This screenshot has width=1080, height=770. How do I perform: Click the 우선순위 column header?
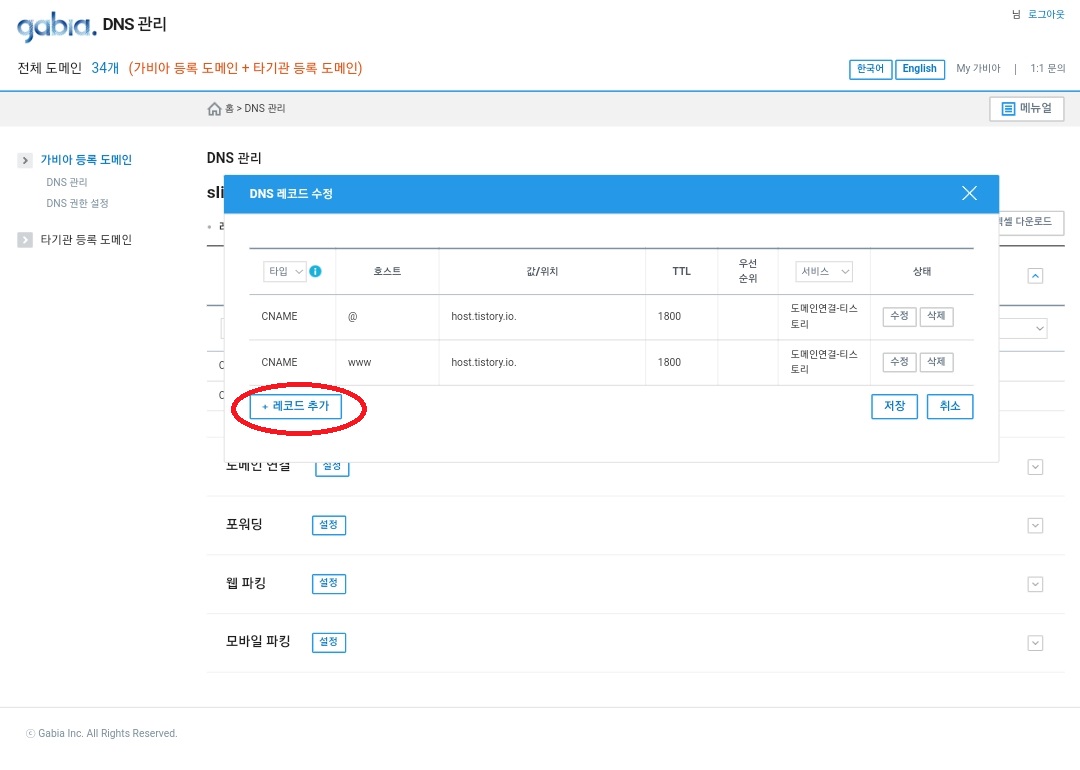click(747, 271)
